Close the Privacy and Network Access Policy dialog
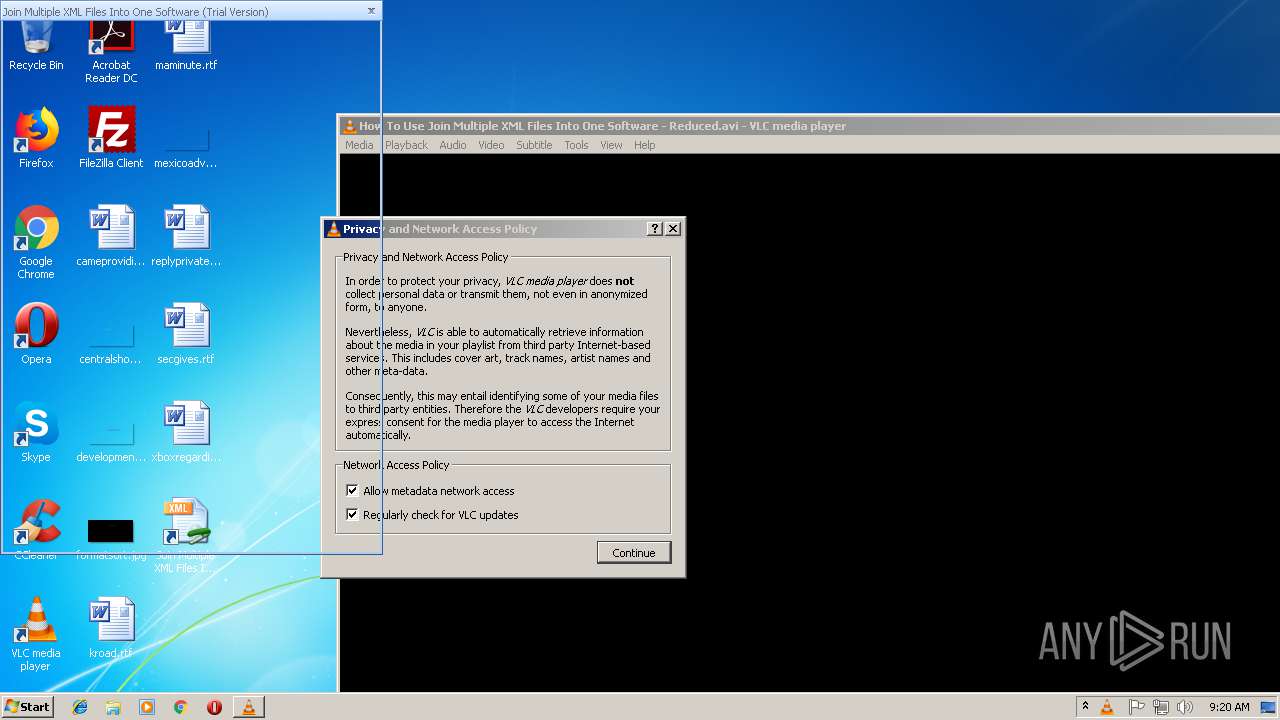 coord(673,229)
